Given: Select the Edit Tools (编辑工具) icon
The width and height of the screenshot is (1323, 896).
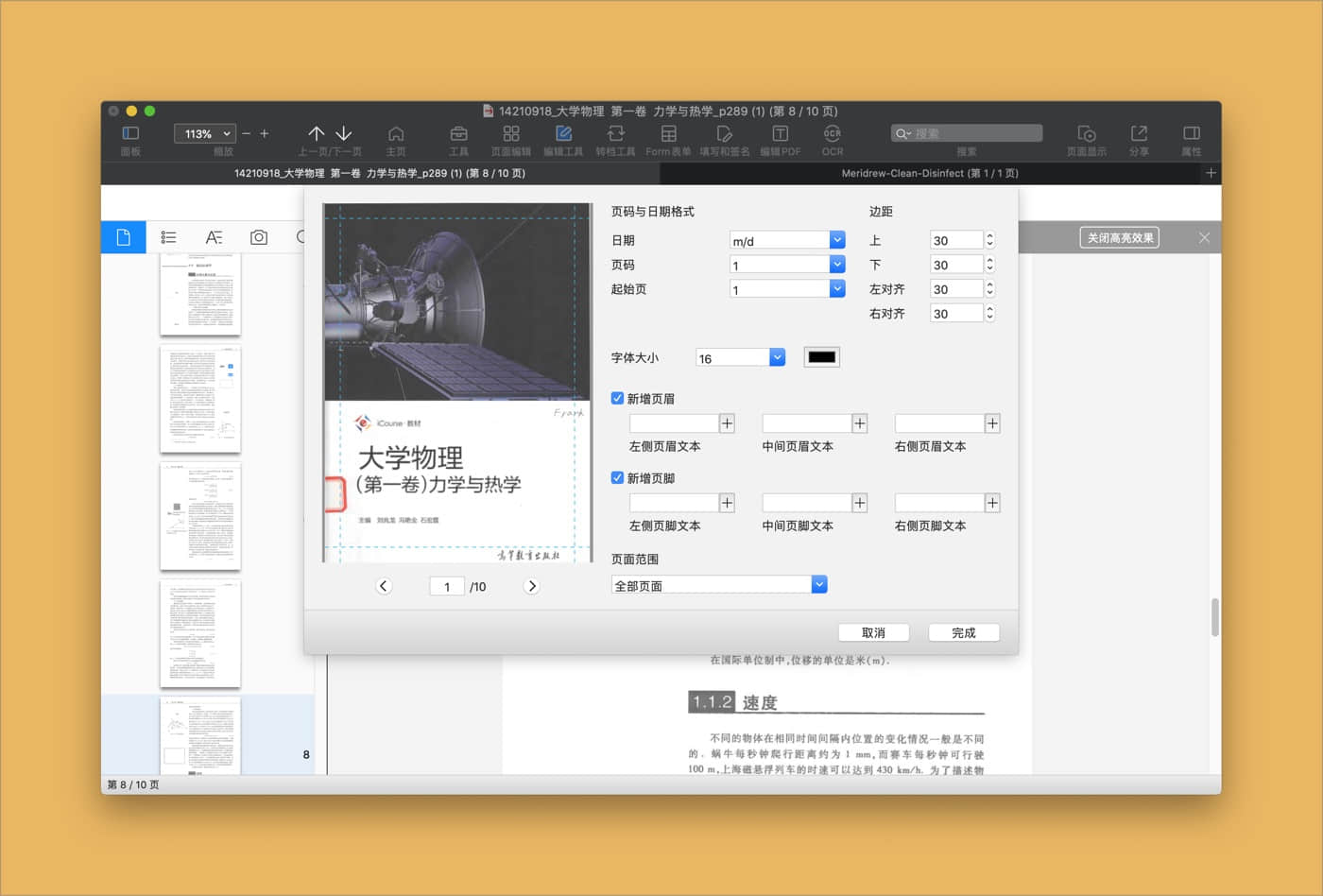Looking at the screenshot, I should (563, 133).
